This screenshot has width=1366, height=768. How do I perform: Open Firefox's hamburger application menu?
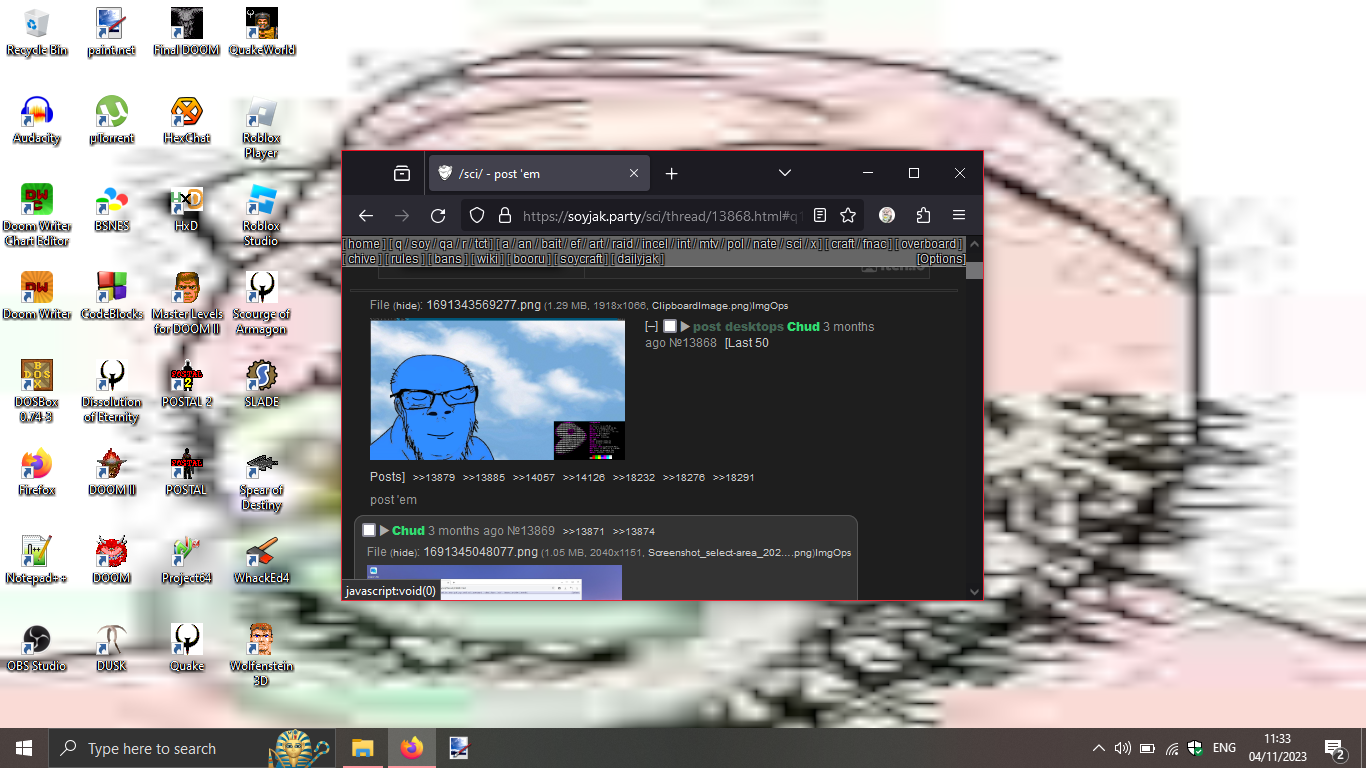click(x=959, y=215)
